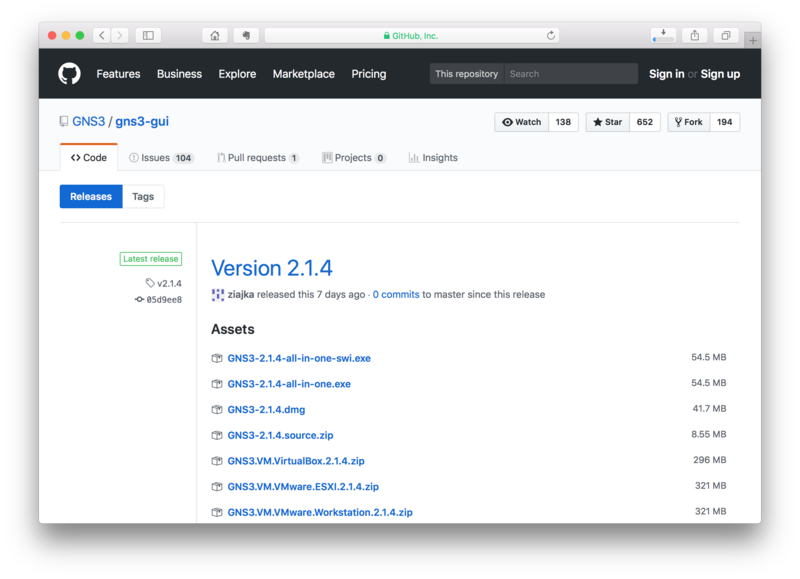Select the 296 MB file size
Image resolution: width=800 pixels, height=579 pixels.
tap(710, 460)
